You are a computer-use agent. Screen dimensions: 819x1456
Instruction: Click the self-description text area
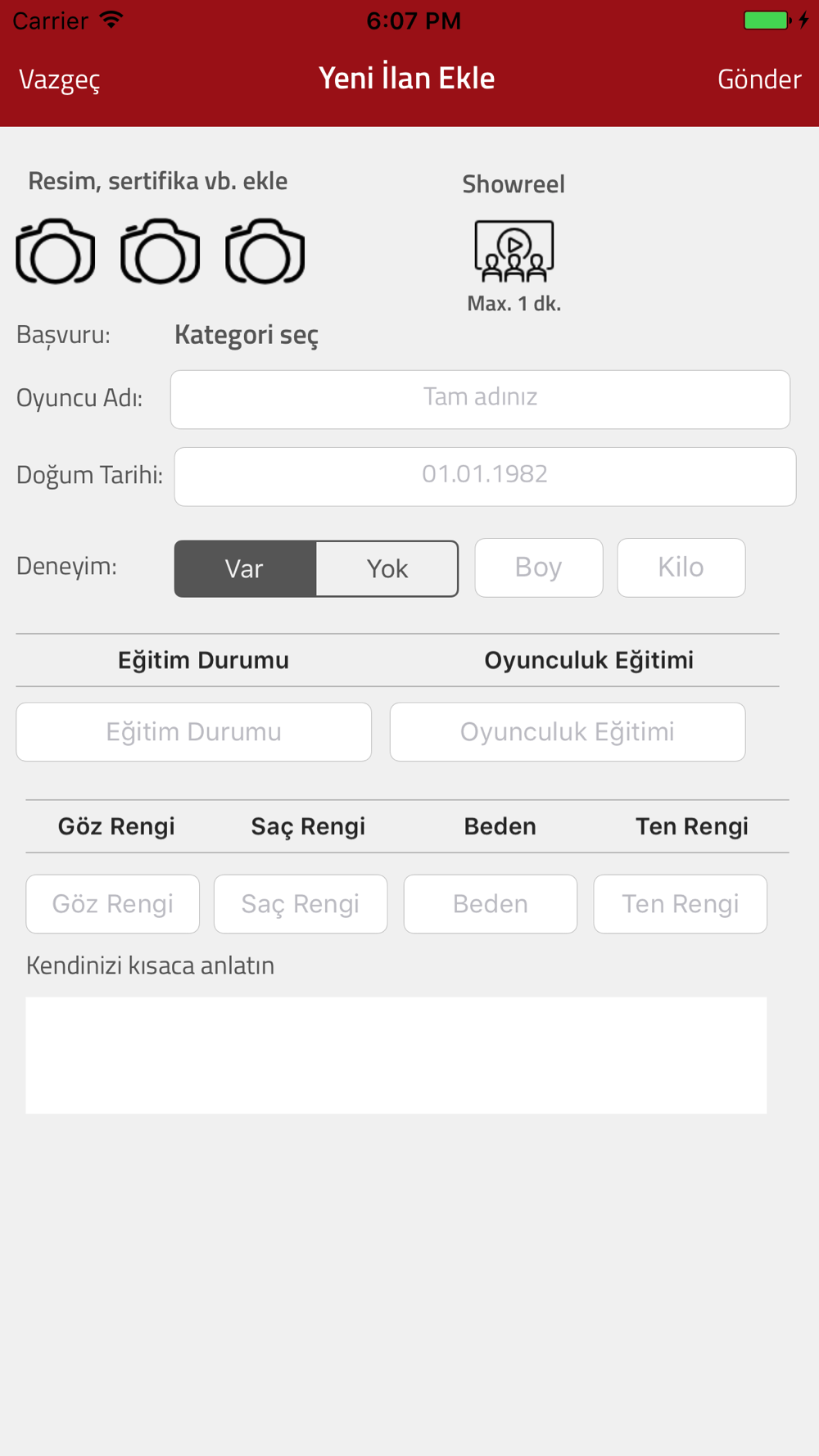tap(396, 1055)
